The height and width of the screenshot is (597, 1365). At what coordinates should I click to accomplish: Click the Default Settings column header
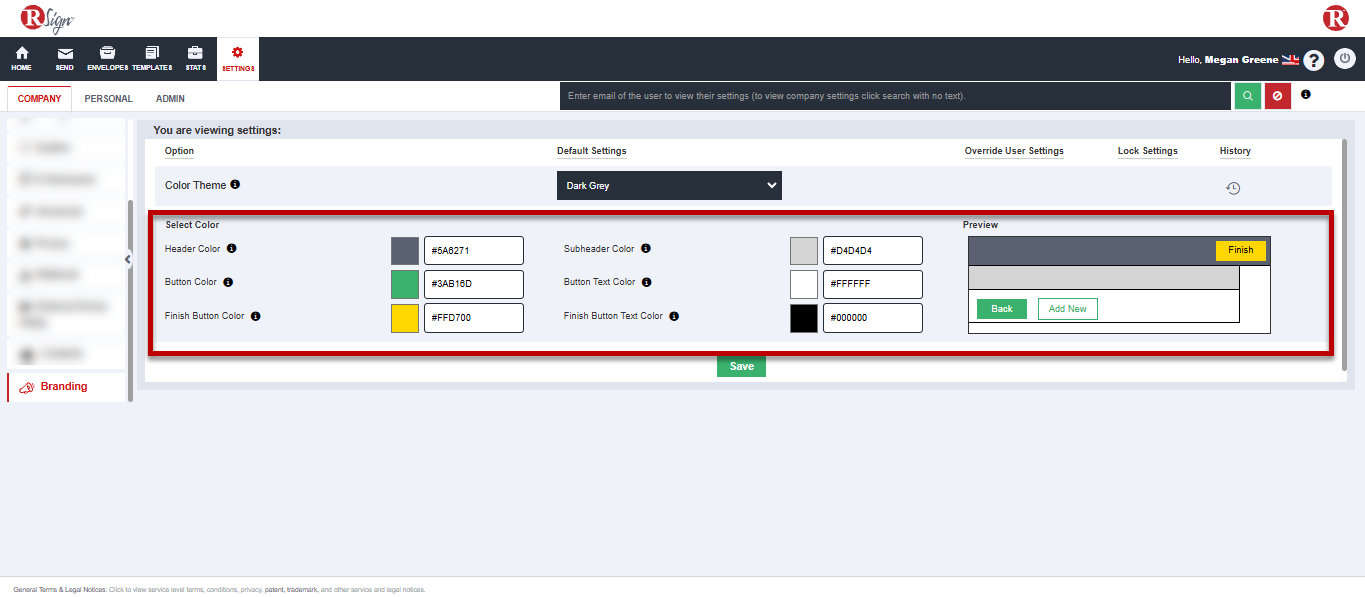[592, 151]
